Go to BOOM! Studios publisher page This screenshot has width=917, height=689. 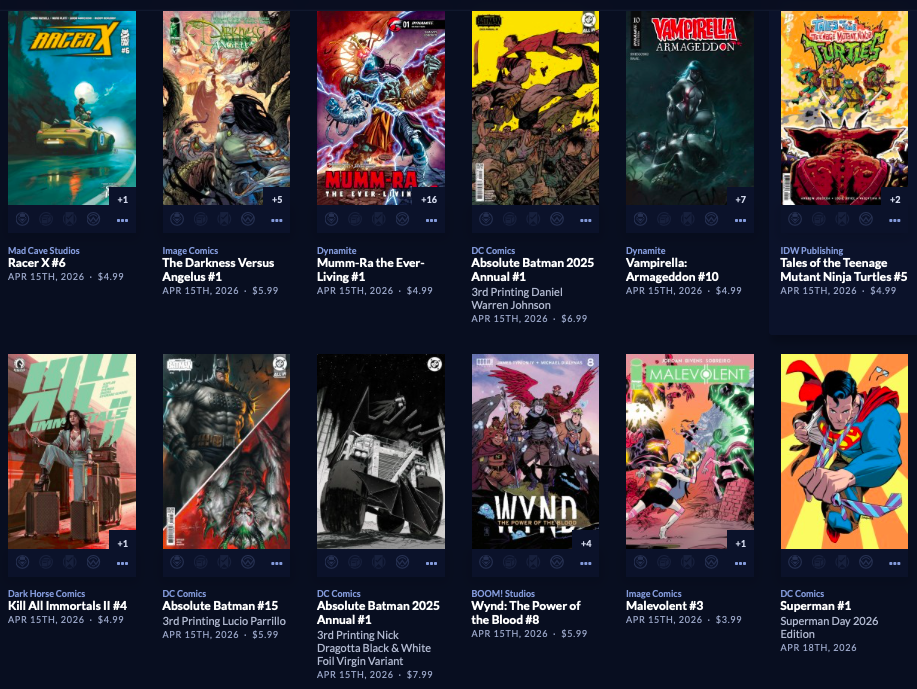pos(503,594)
